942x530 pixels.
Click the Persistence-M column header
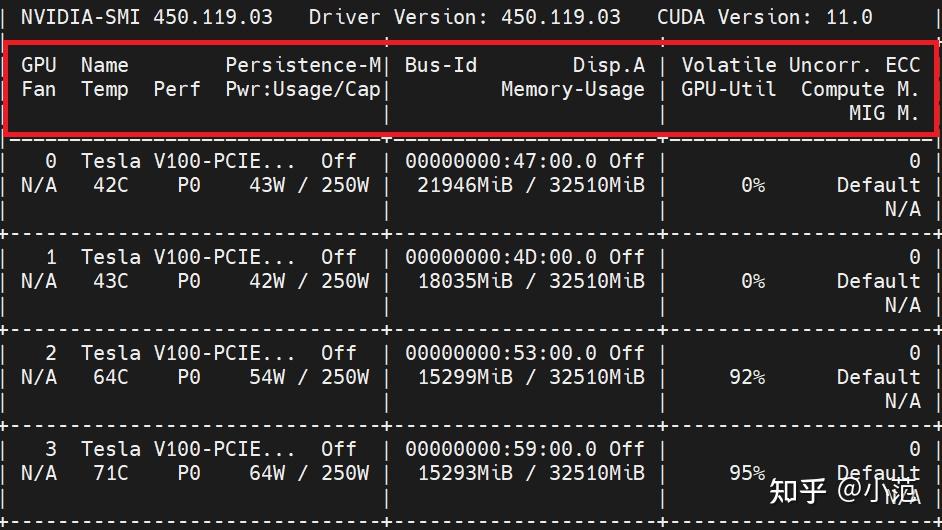303,65
